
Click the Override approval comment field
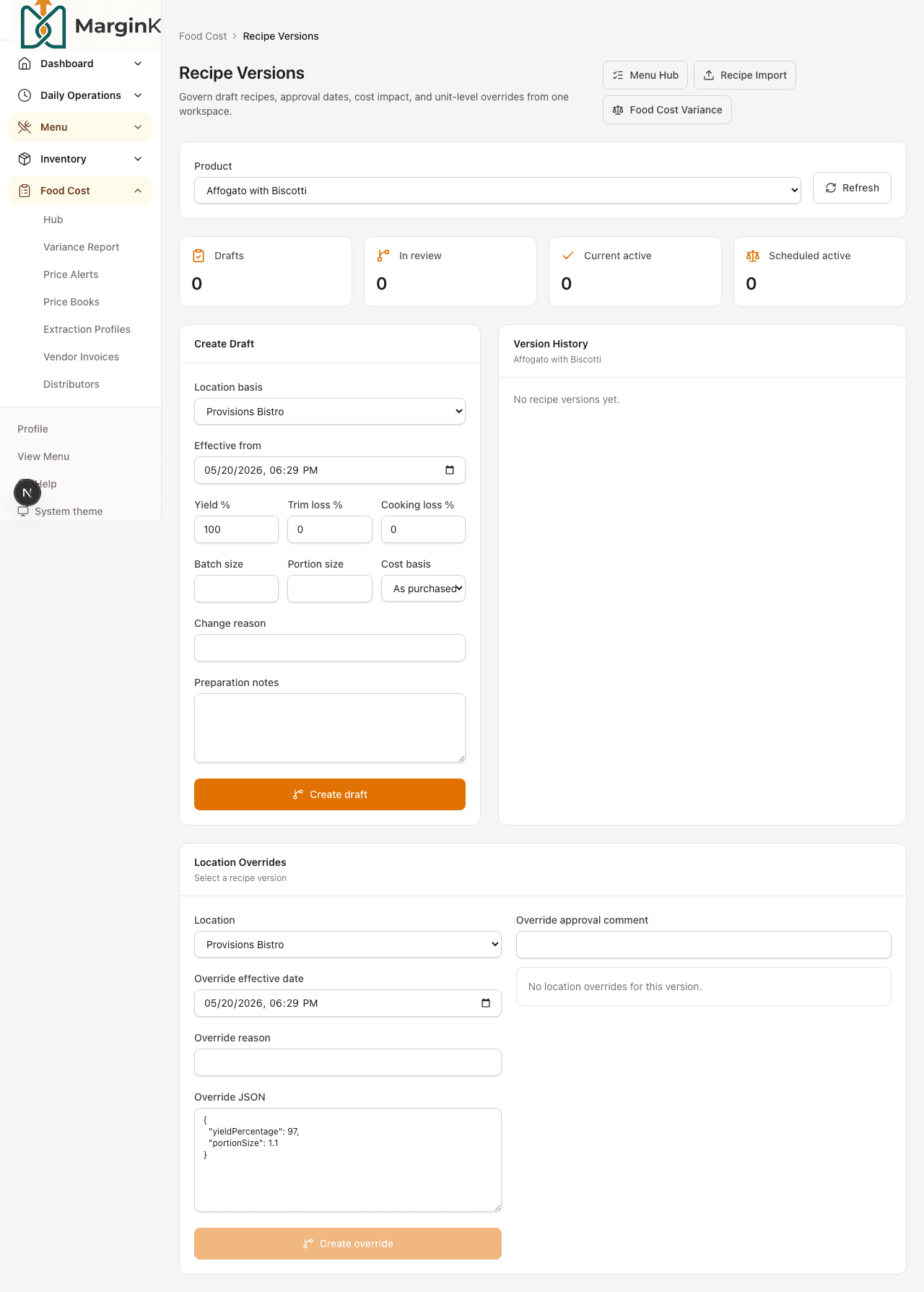point(704,945)
